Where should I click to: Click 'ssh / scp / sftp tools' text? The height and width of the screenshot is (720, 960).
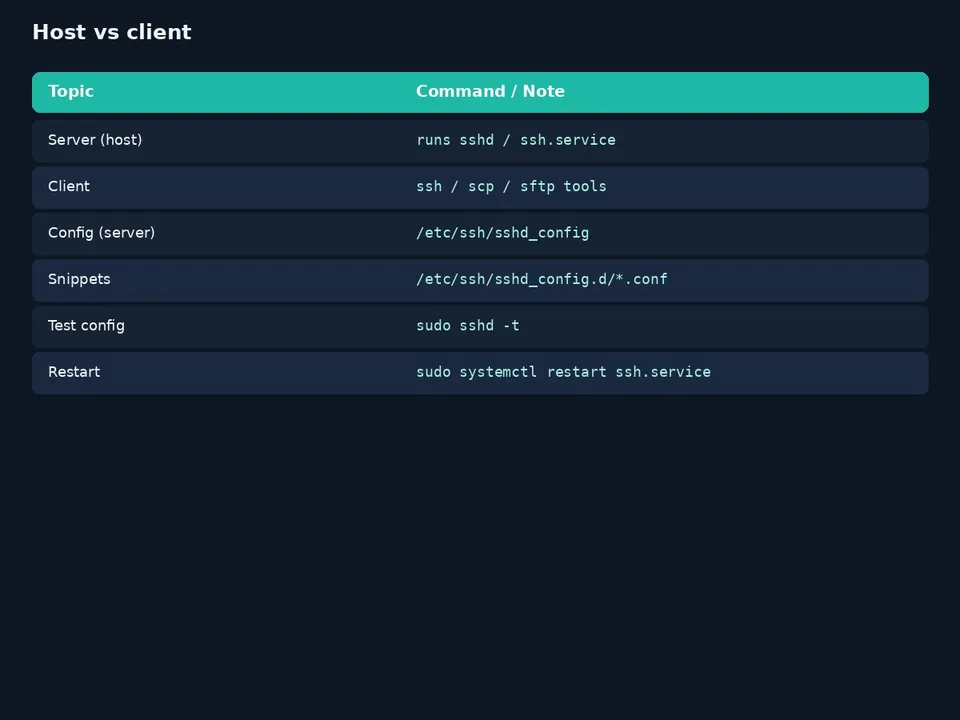[511, 186]
